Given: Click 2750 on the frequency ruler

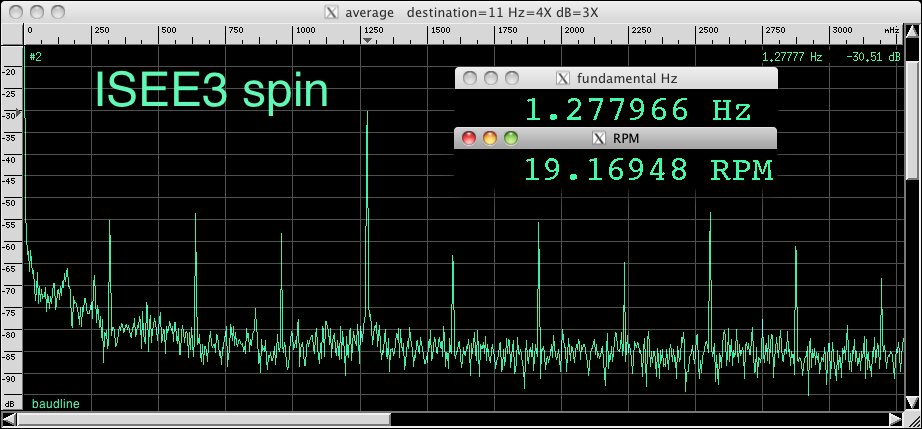Looking at the screenshot, I should pyautogui.click(x=776, y=31).
